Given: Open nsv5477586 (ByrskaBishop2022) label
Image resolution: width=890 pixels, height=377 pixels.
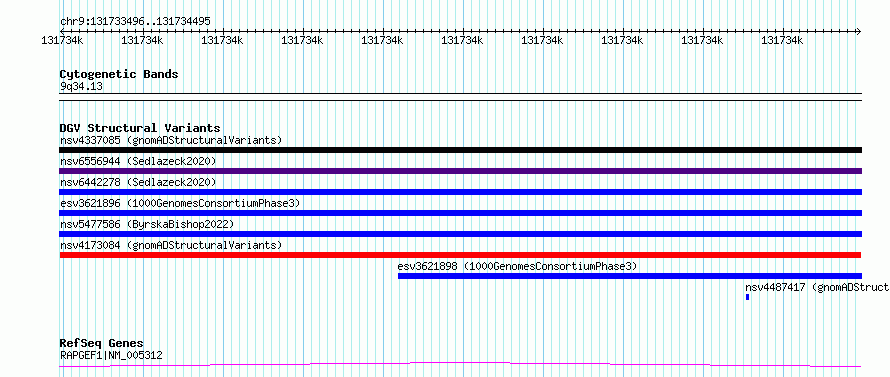Looking at the screenshot, I should click(146, 224).
